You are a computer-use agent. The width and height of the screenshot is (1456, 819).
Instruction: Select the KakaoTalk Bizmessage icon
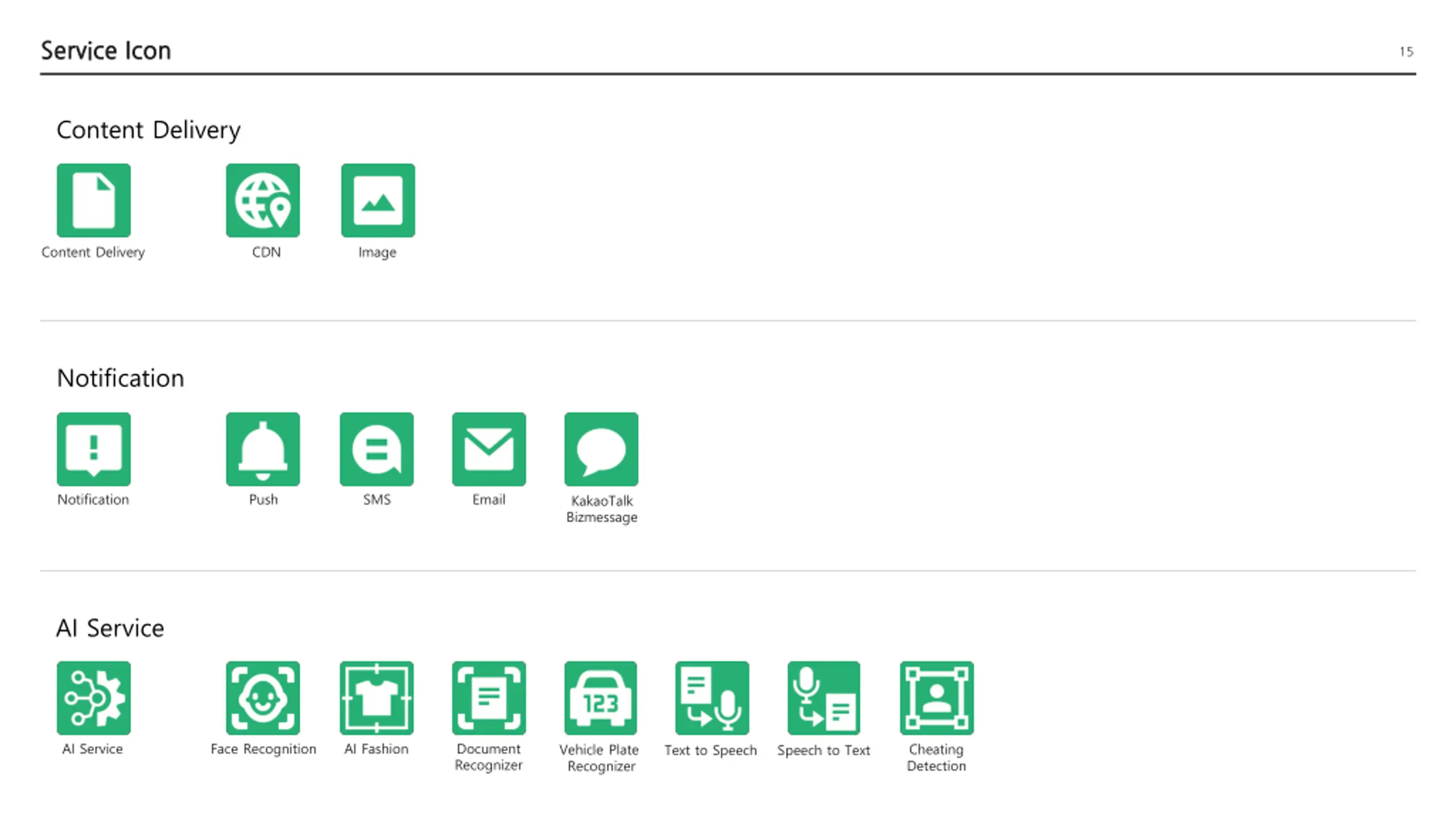[601, 449]
